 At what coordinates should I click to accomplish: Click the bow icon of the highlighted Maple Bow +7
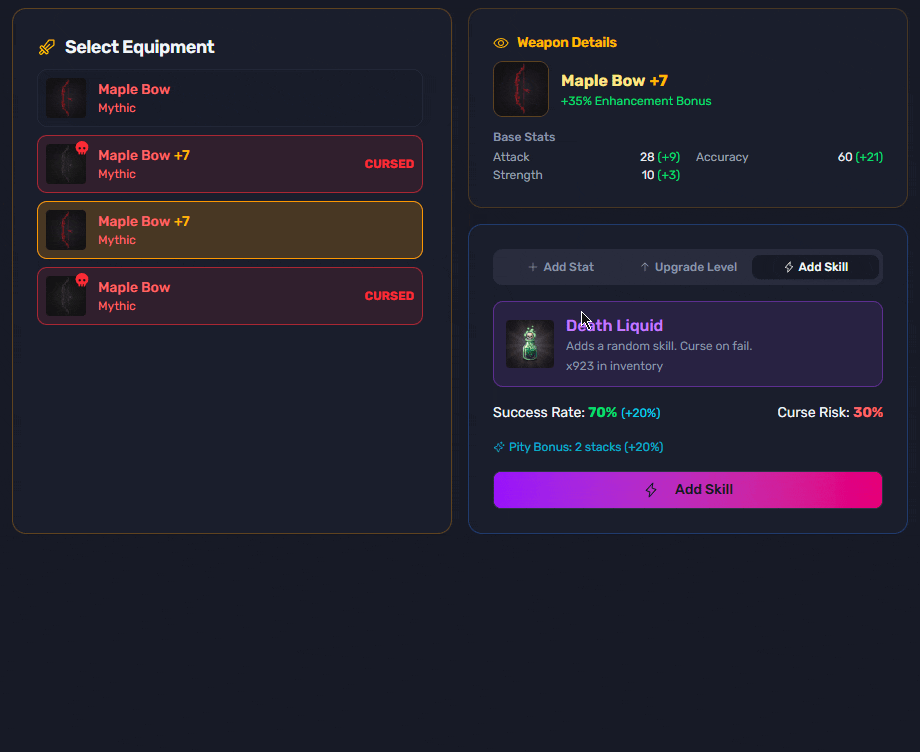point(66,230)
